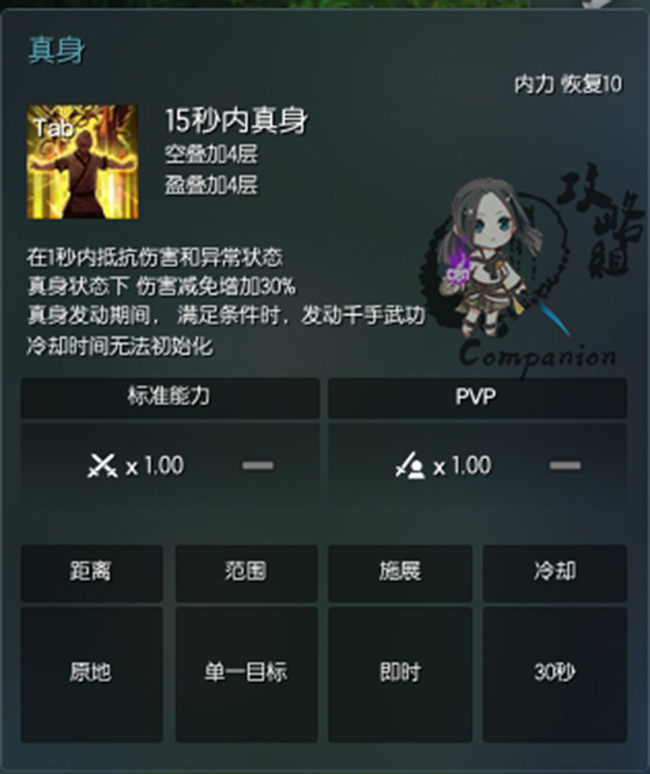Click the 真身 skill title text

coord(57,50)
